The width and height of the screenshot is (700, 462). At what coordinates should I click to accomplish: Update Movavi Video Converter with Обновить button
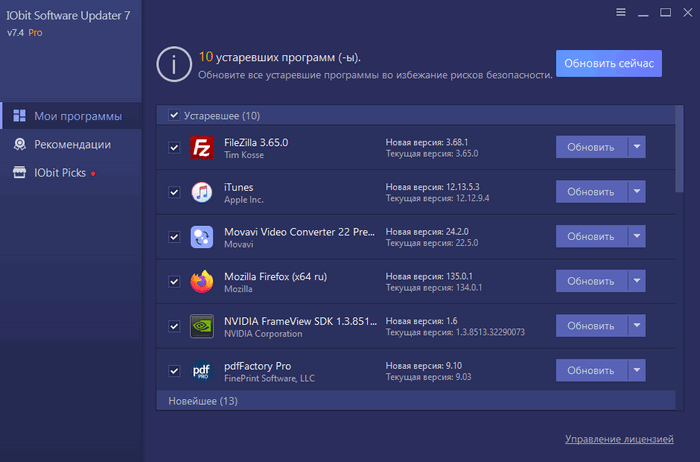[590, 237]
